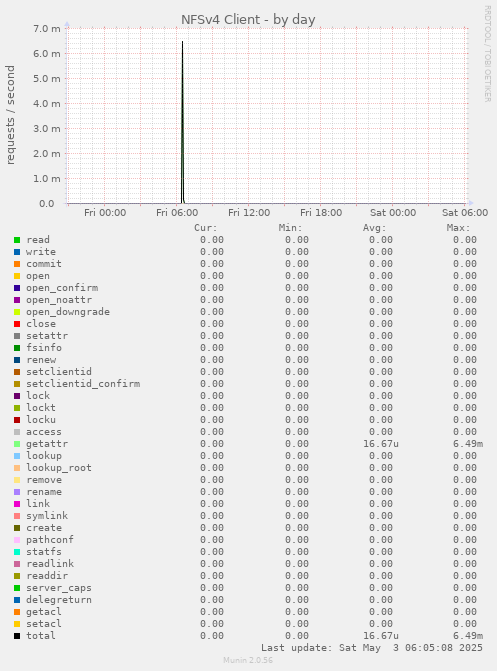
Task: Click the Last update timestamp text
Action: click(x=372, y=648)
